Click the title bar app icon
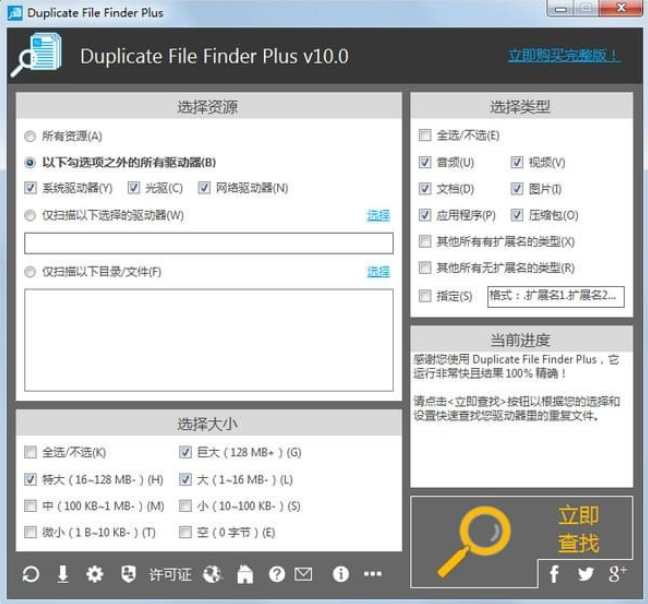This screenshot has height=604, width=648. coord(15,12)
